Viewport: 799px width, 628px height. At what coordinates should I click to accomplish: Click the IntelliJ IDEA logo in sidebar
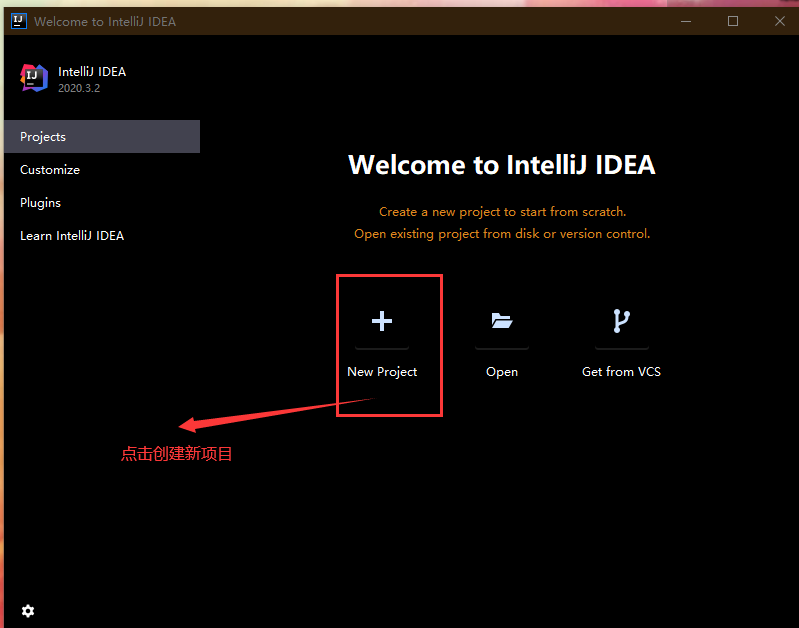click(34, 78)
